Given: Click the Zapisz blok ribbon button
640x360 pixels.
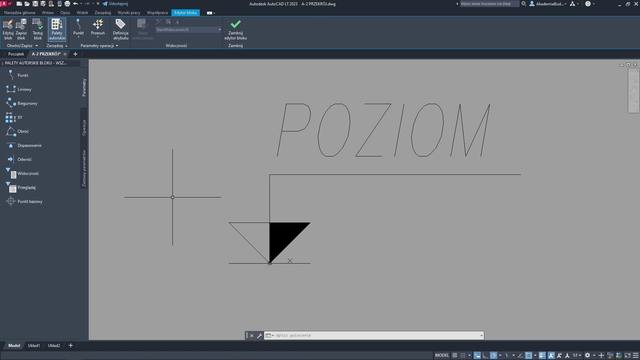Looking at the screenshot, I should (x=21, y=29).
